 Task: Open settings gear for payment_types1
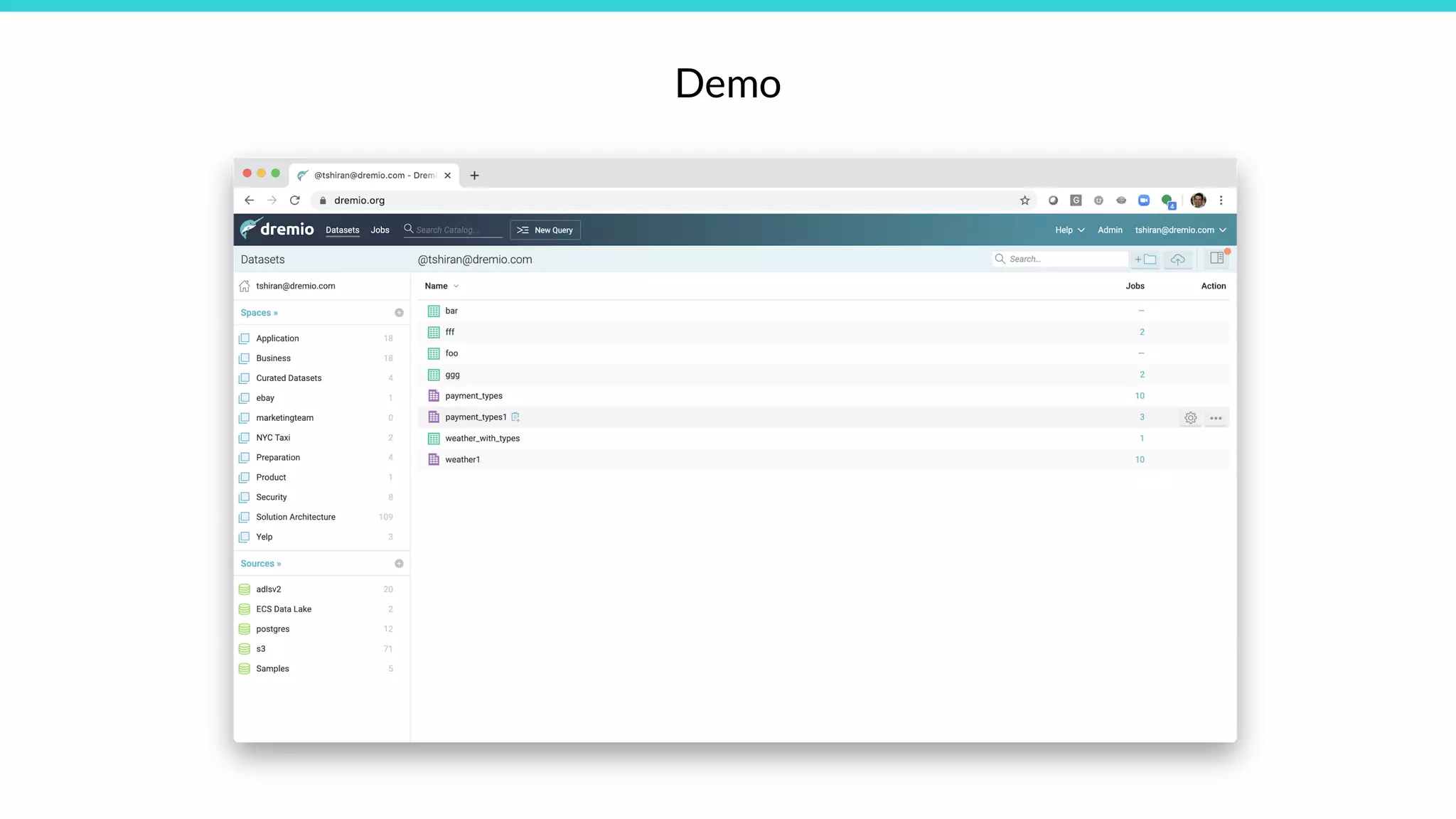(x=1191, y=418)
